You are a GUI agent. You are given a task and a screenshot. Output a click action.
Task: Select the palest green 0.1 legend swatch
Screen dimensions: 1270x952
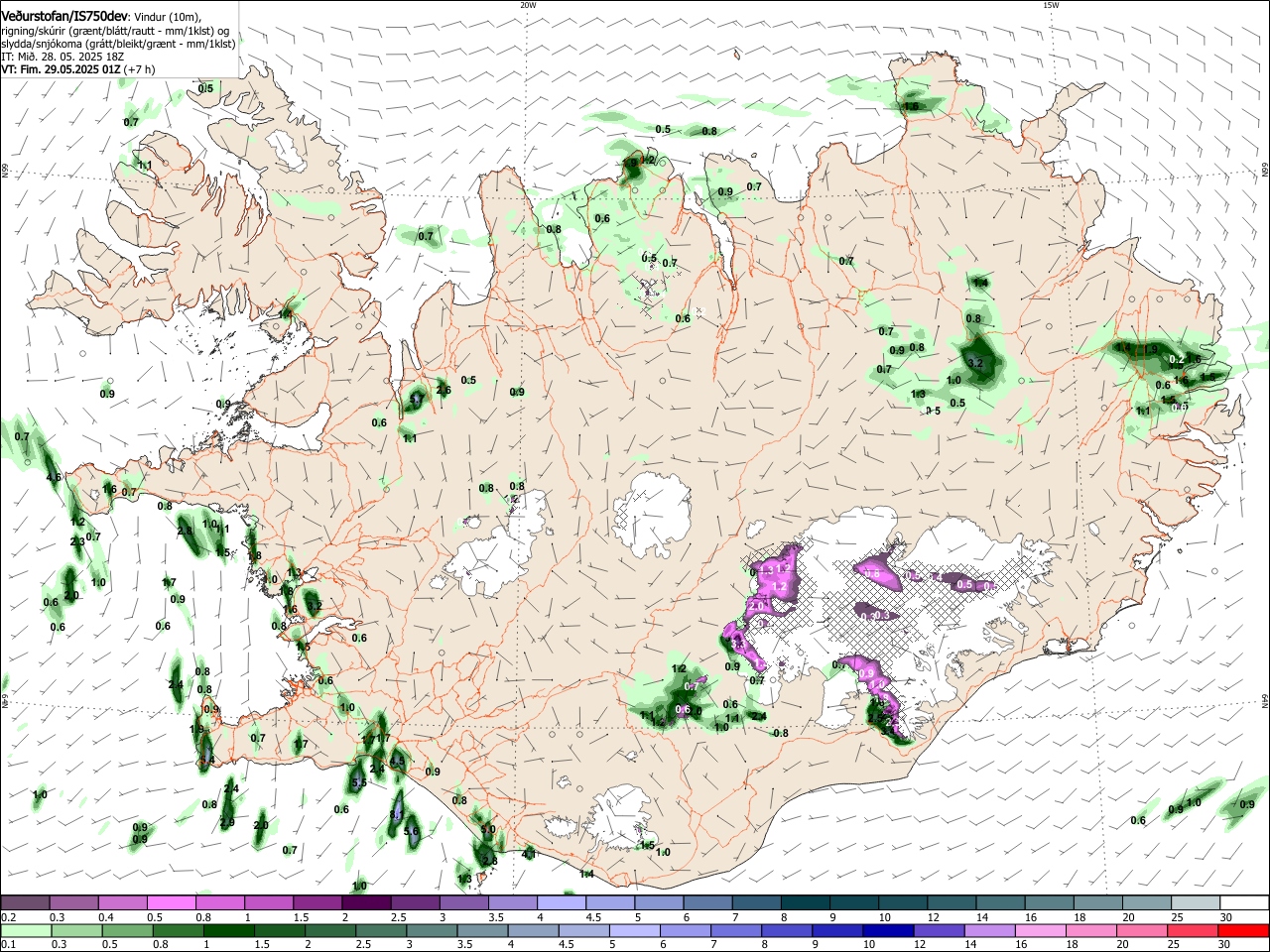(x=25, y=929)
